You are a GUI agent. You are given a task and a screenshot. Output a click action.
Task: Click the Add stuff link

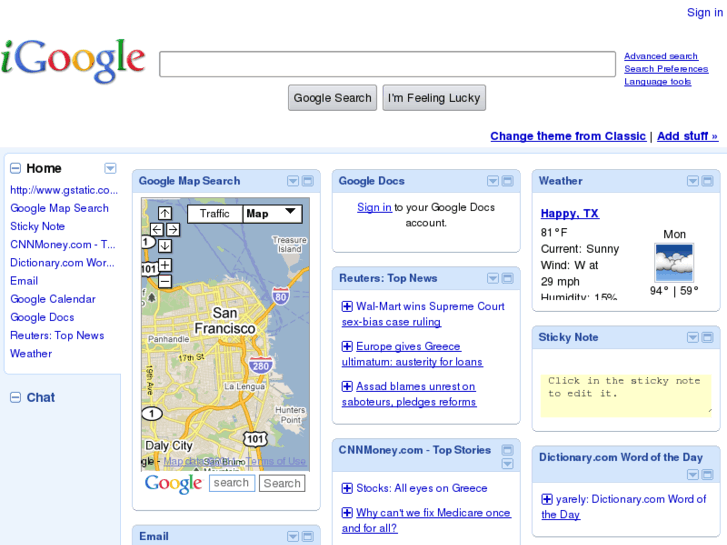click(688, 136)
